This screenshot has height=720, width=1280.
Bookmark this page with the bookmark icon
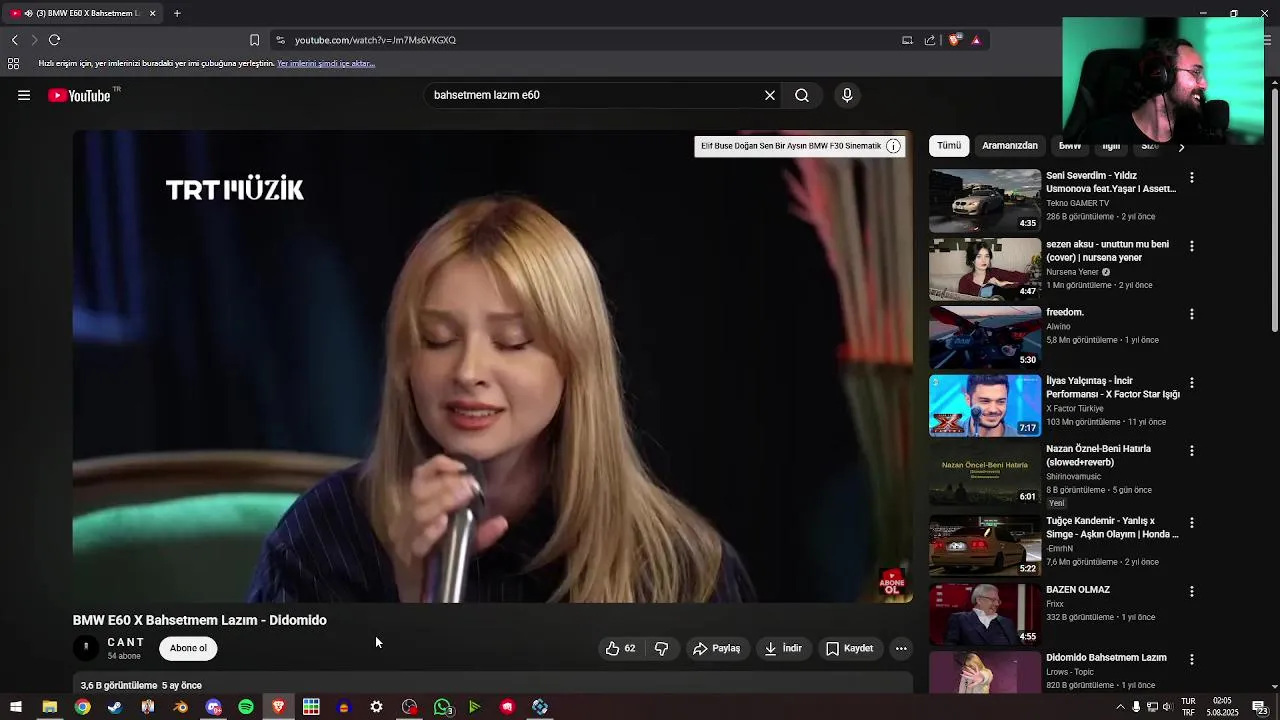254,40
